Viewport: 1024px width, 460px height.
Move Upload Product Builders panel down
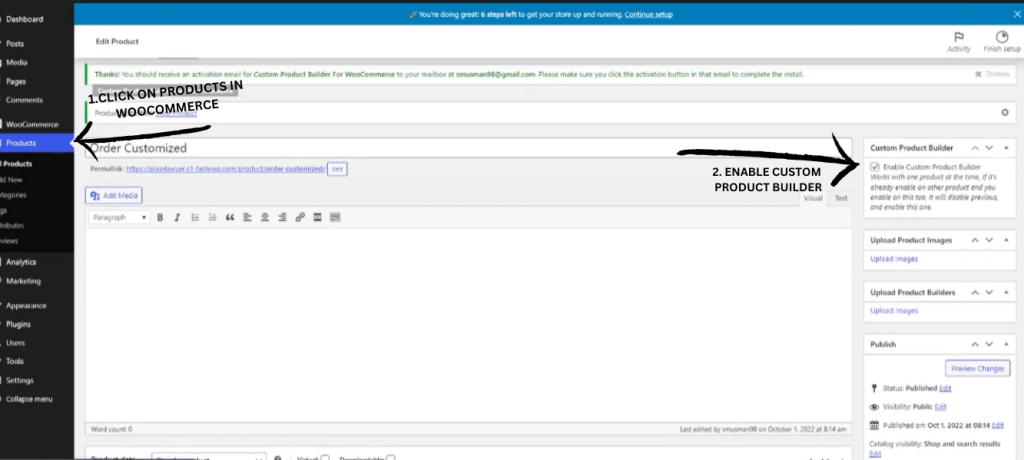[x=989, y=293]
